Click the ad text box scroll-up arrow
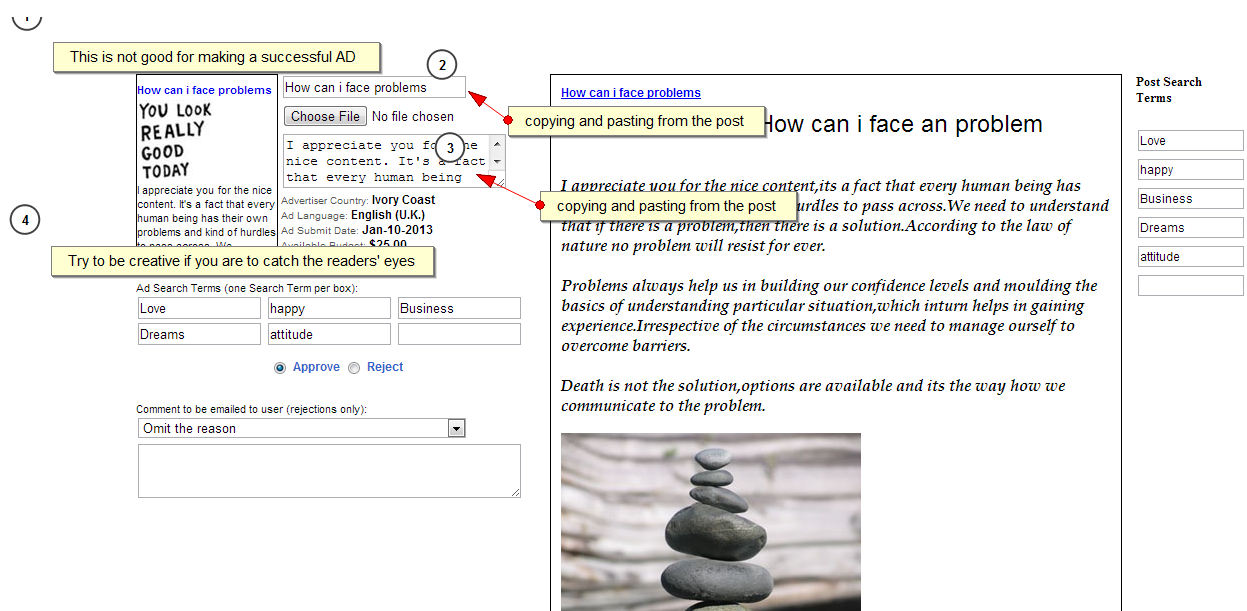 coord(498,143)
